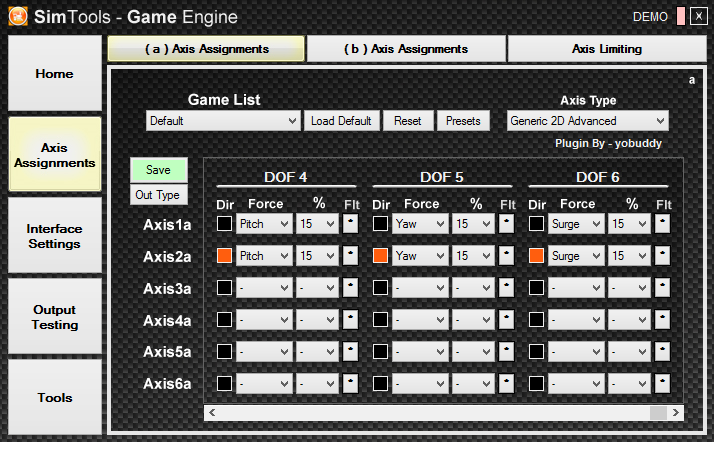The height and width of the screenshot is (453, 723).
Task: Open Axis2a DOF 6 percent dropdown
Action: point(629,256)
